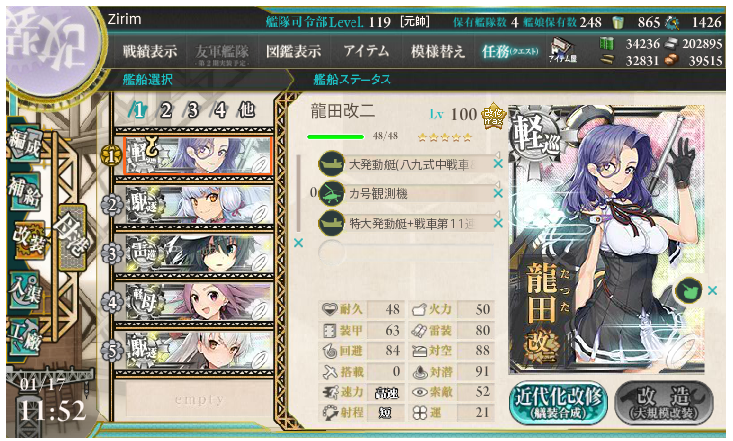Click the カ号観測機 autogyro equipment icon
This screenshot has height=441, width=733.
click(331, 193)
